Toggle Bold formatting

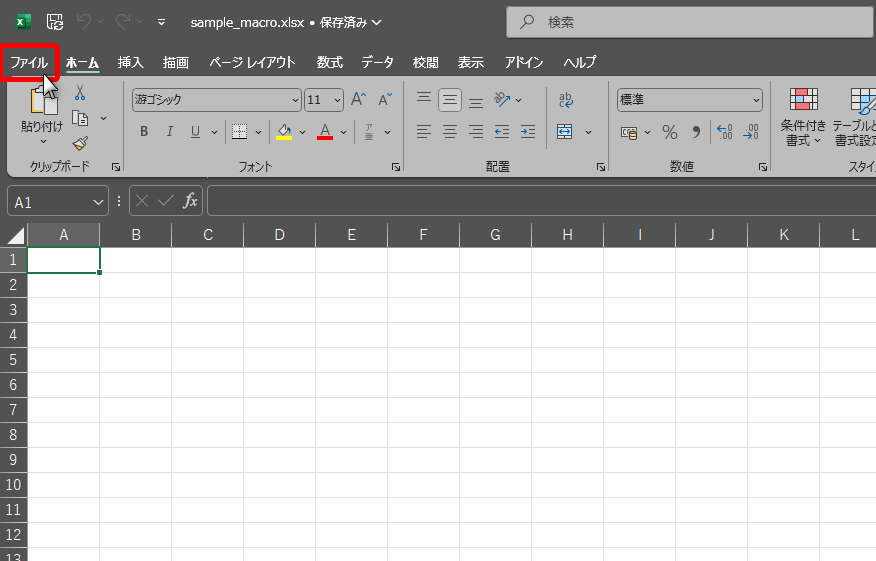(144, 132)
